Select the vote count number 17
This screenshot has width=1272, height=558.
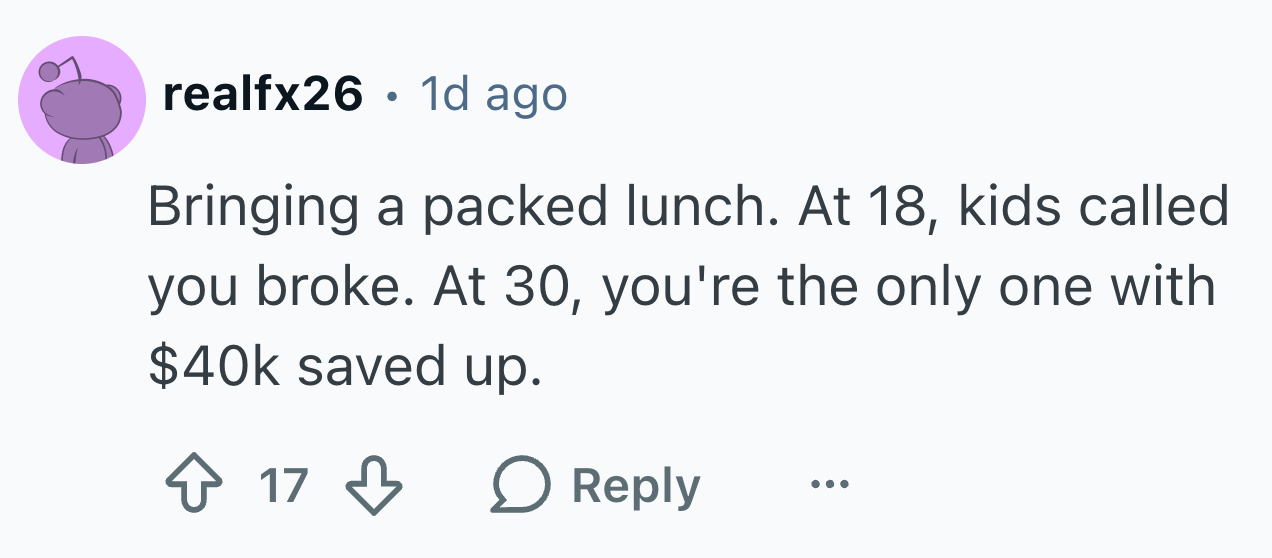coord(283,487)
